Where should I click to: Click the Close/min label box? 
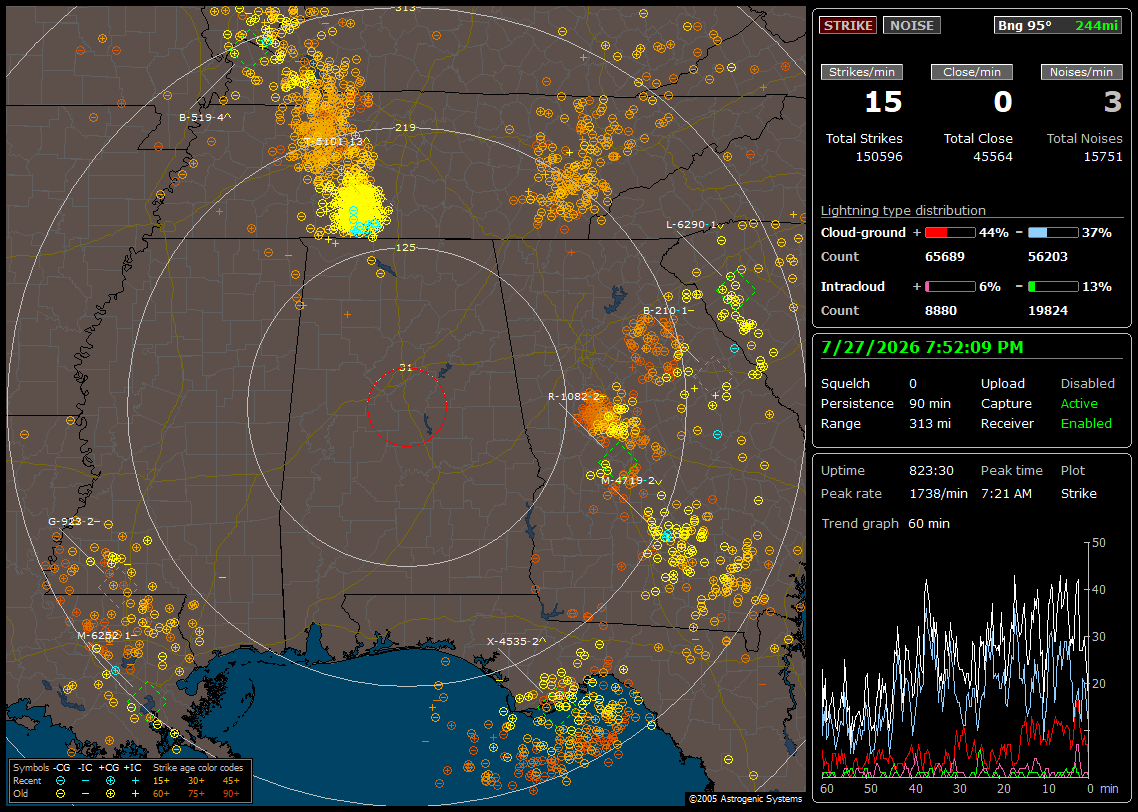[x=972, y=72]
